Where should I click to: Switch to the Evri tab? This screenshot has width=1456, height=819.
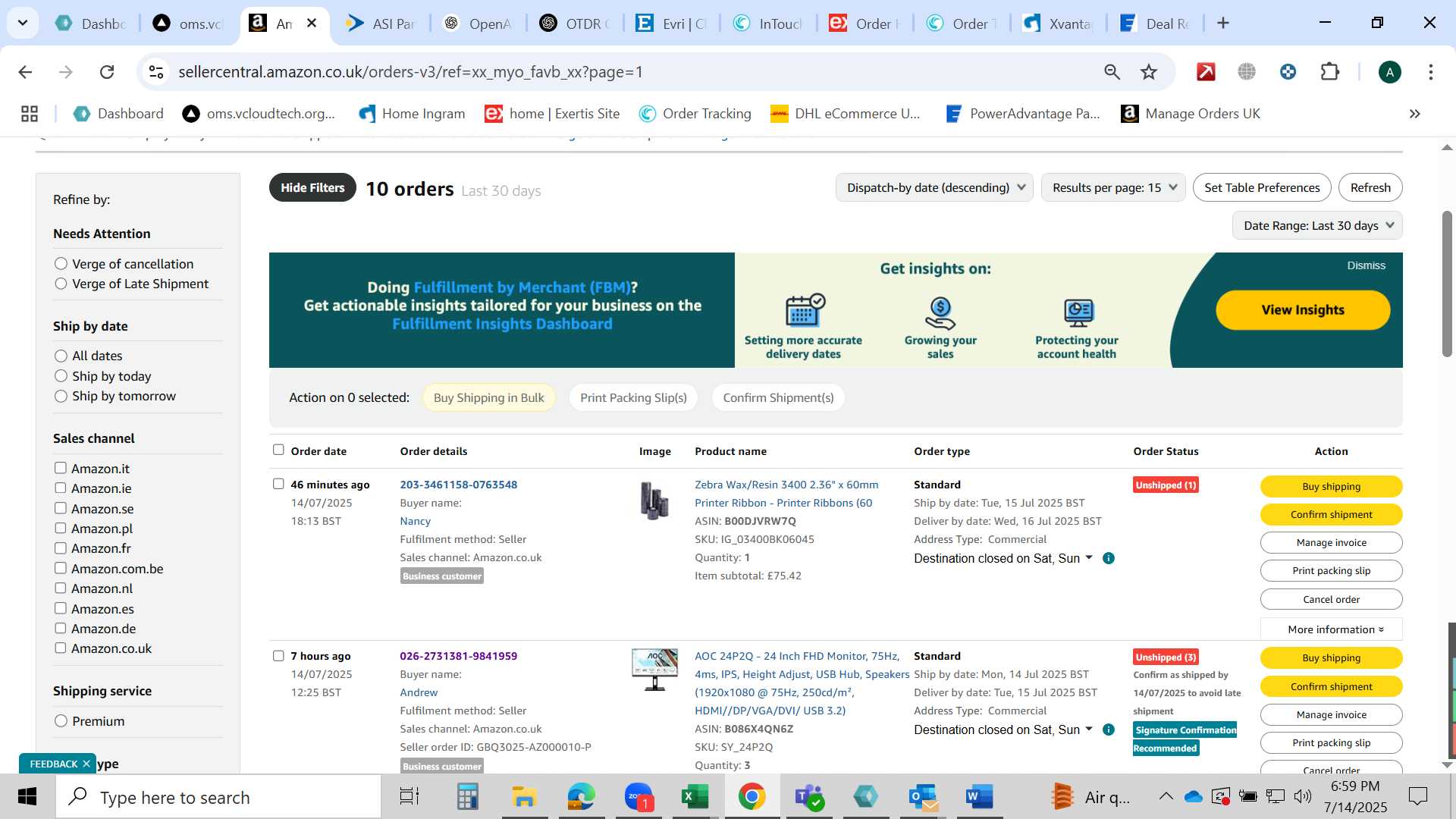(x=672, y=24)
